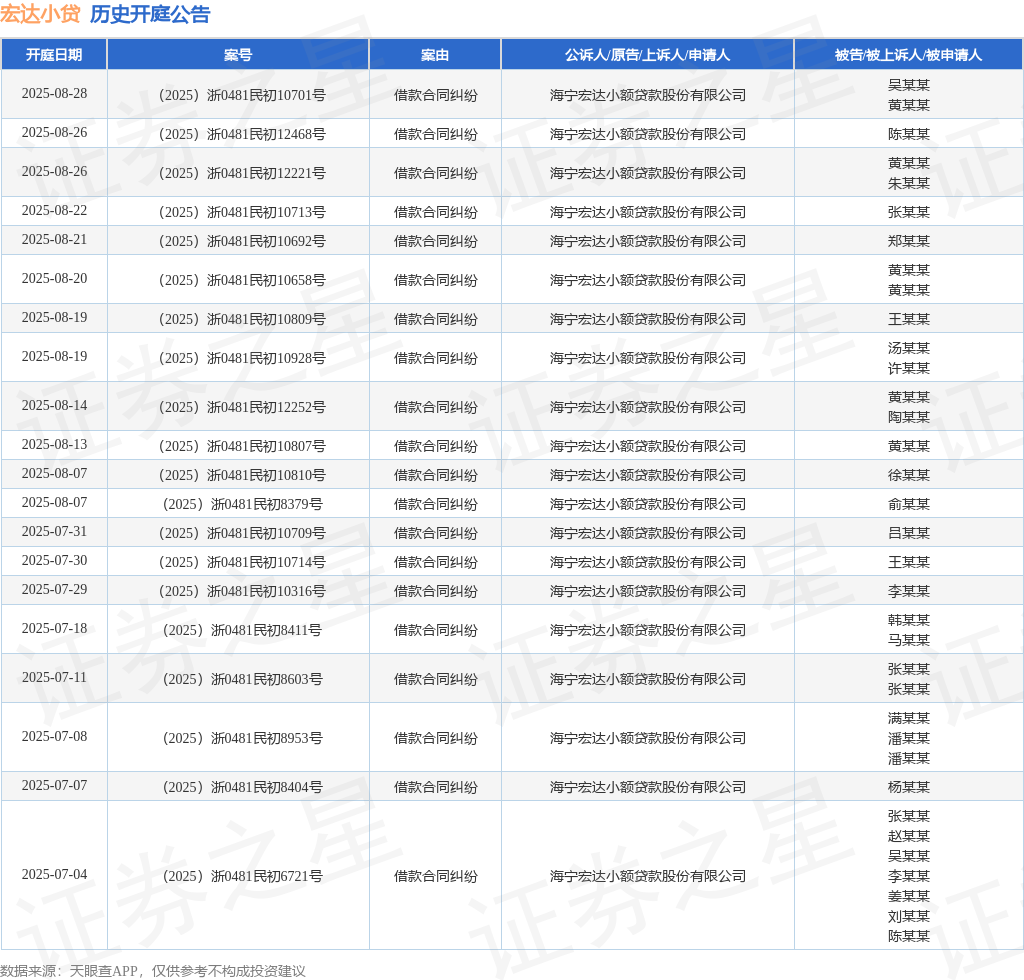Select case number (2025)浙0481民初10714号
1024x980 pixels.
click(242, 562)
